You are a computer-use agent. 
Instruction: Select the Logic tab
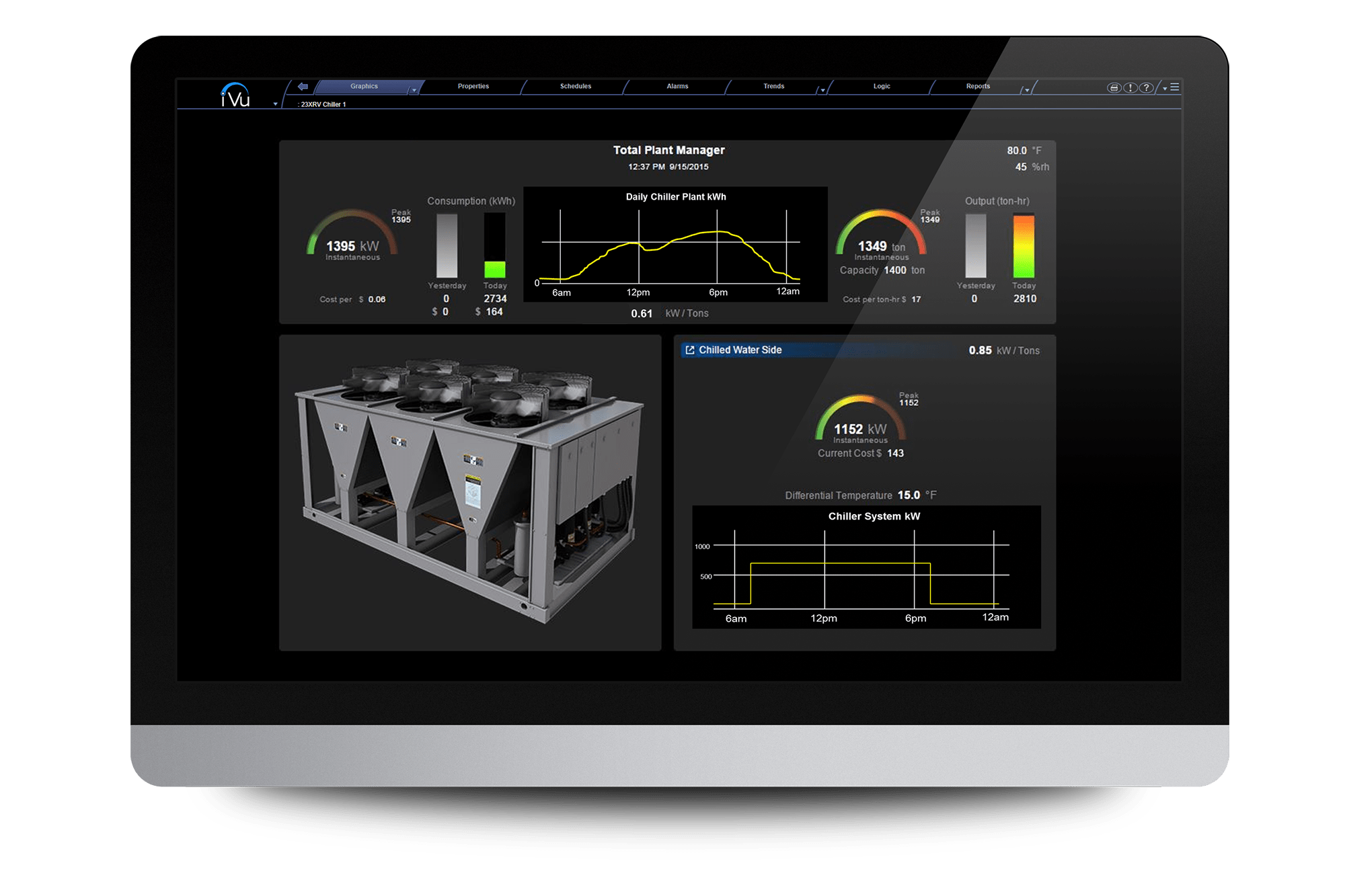pos(882,87)
